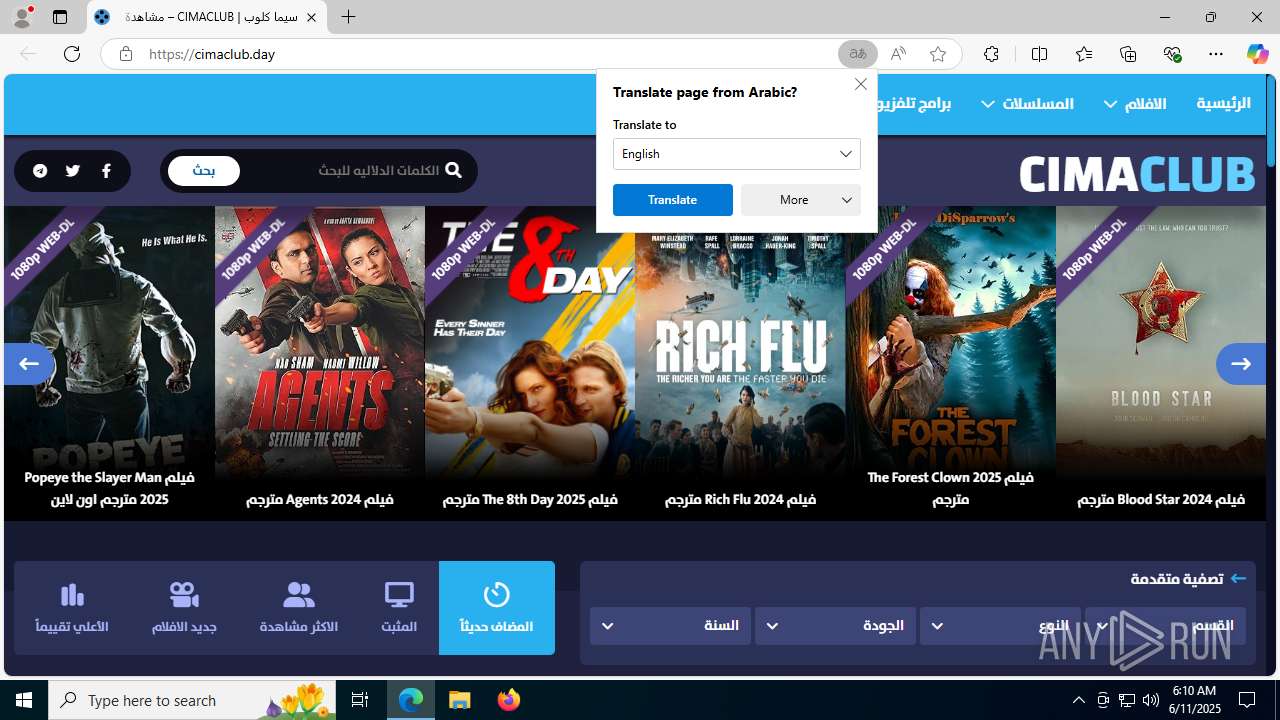Open the Favorites list icon

[x=1084, y=54]
